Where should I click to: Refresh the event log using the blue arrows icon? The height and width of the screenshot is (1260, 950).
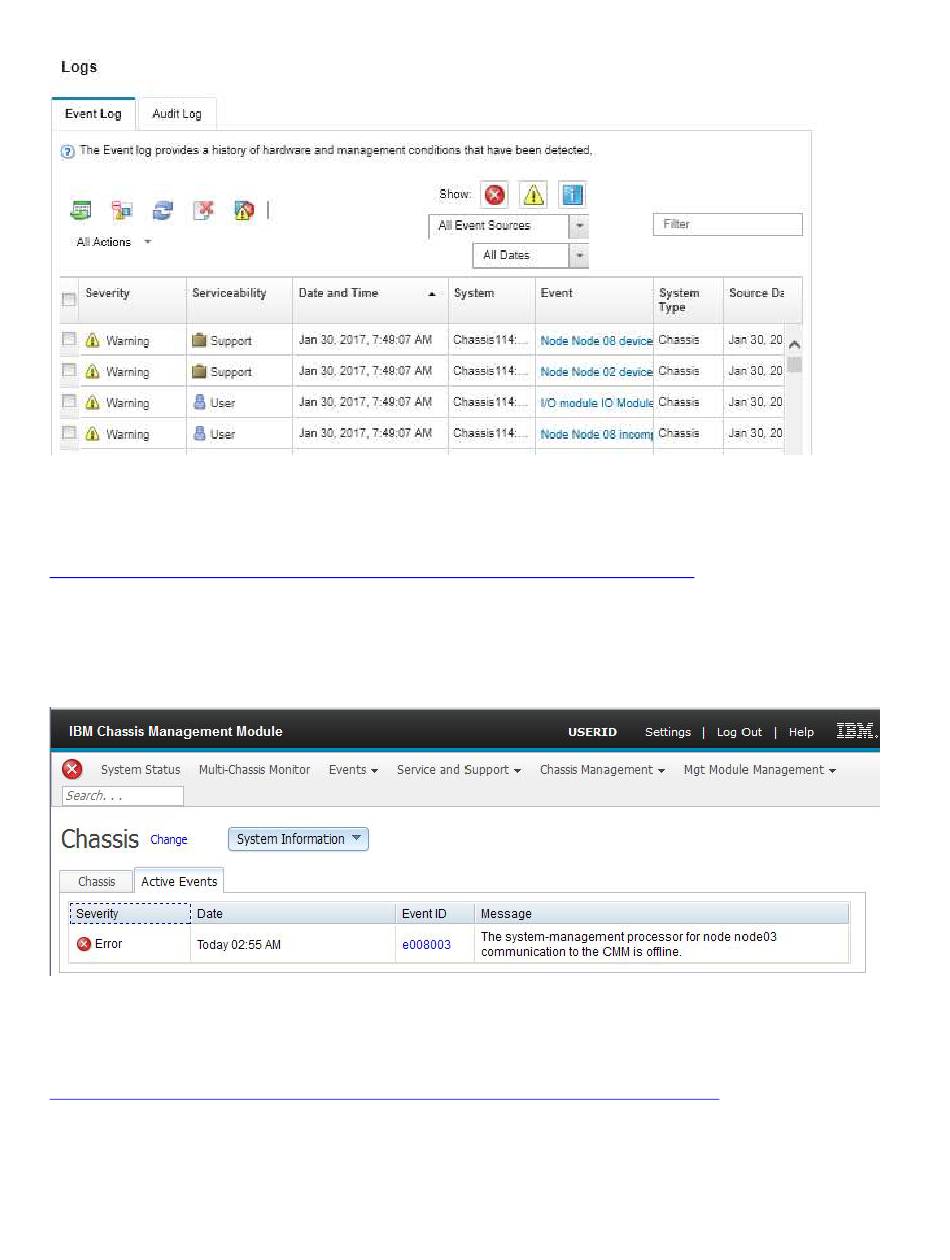click(163, 210)
